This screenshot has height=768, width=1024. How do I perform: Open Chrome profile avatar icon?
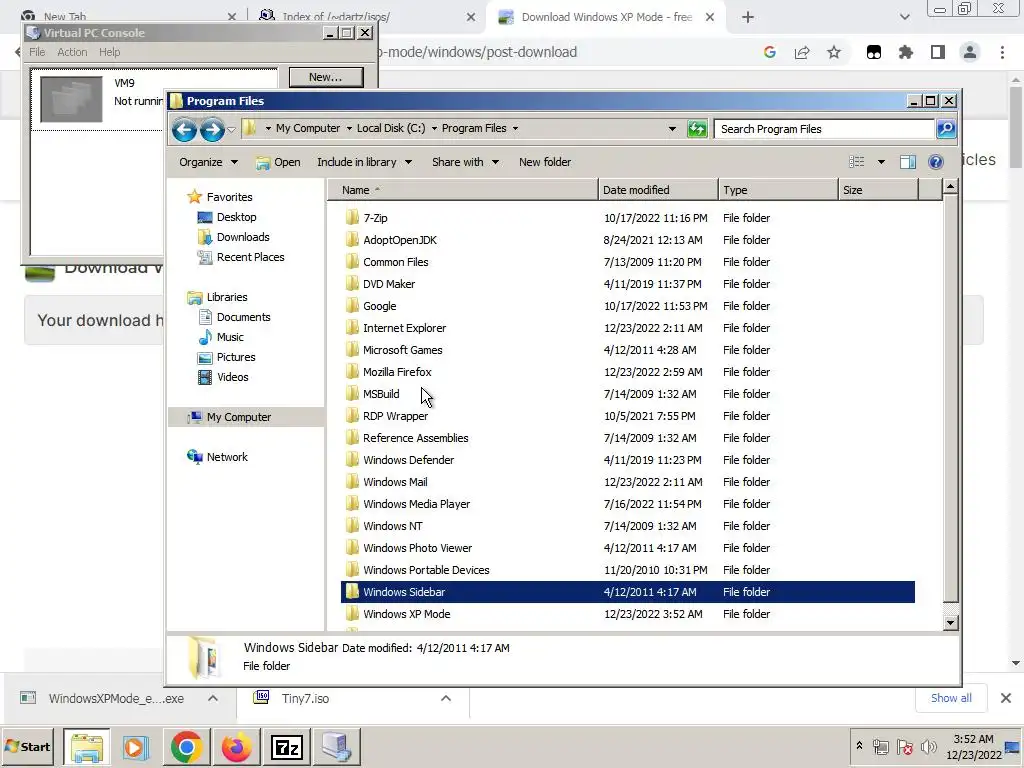coord(970,52)
